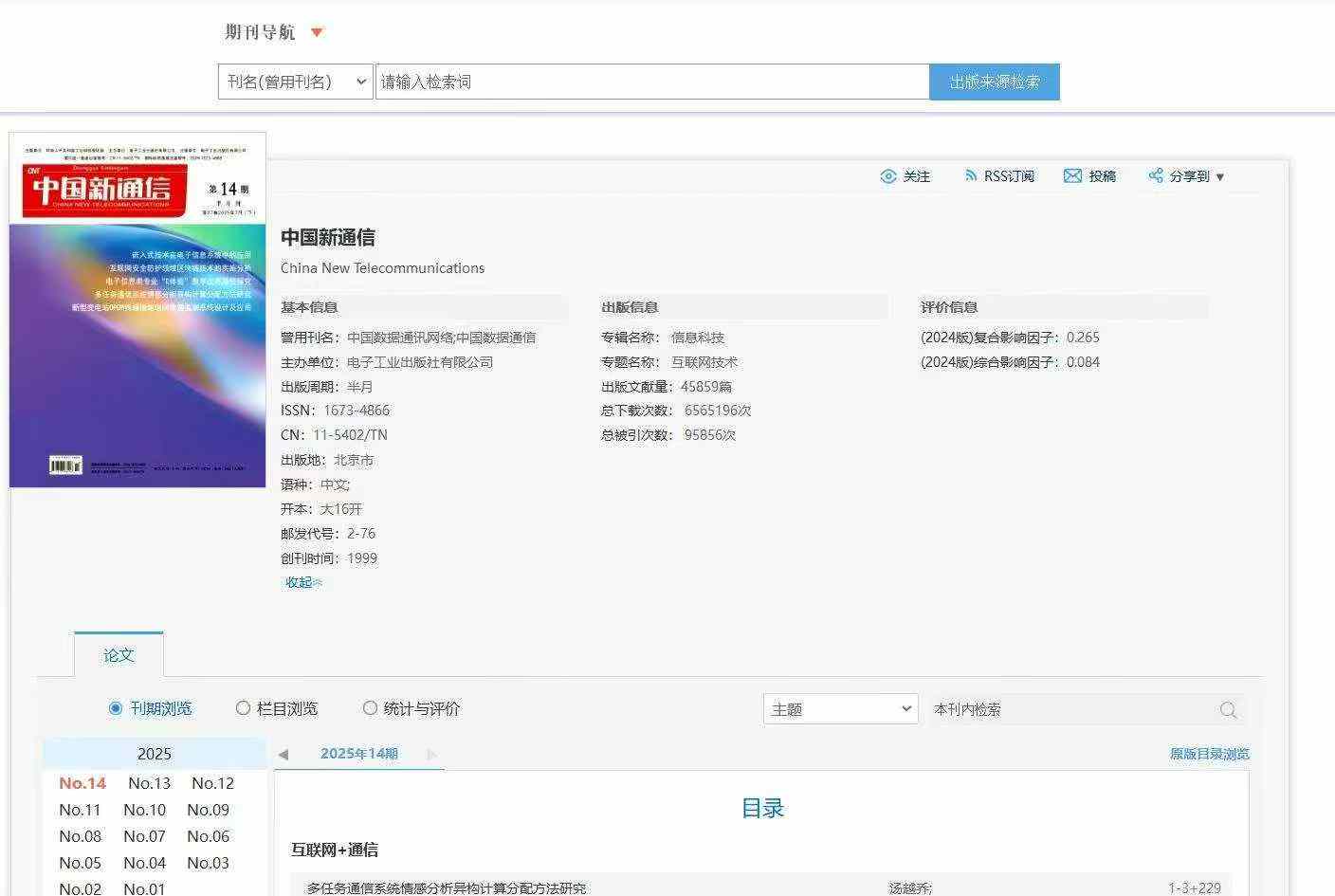Image resolution: width=1335 pixels, height=896 pixels.
Task: Click the 出版来源检索 search button
Action: point(994,82)
